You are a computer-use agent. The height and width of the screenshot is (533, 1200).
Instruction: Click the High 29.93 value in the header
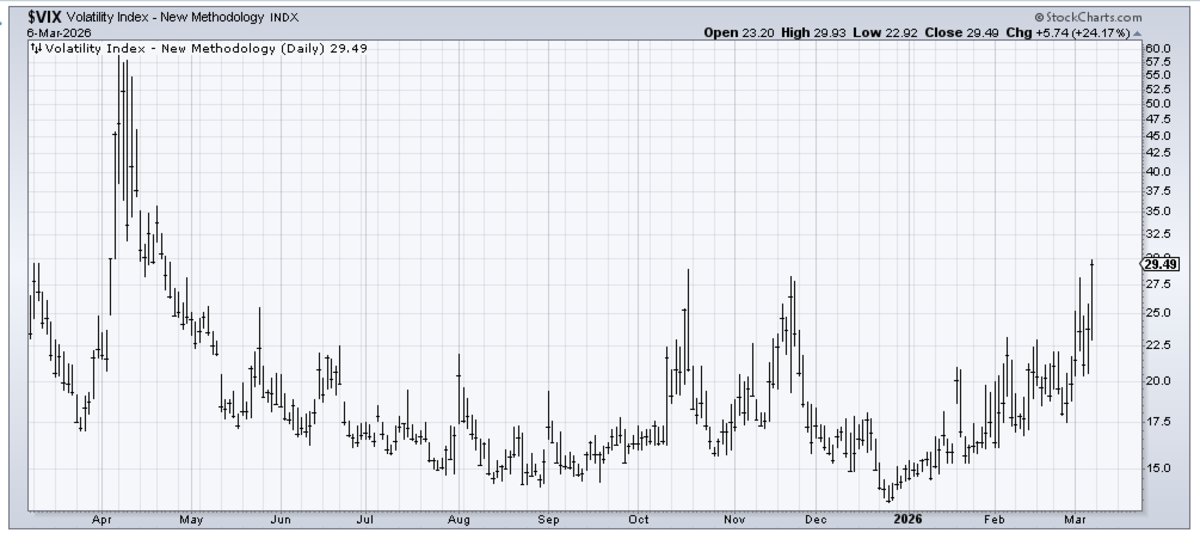811,32
